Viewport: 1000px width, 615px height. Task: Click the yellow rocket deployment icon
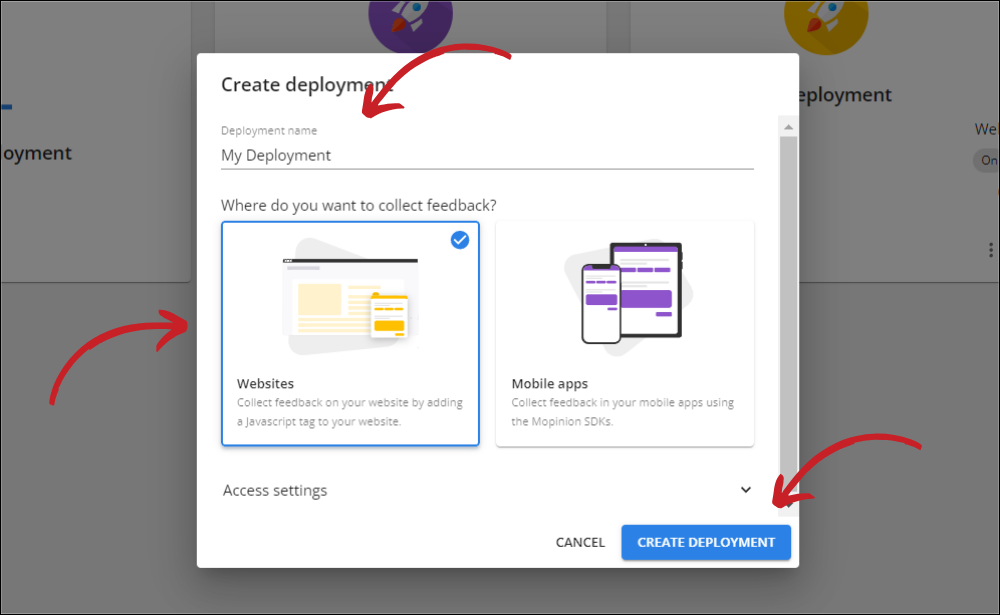(x=825, y=22)
